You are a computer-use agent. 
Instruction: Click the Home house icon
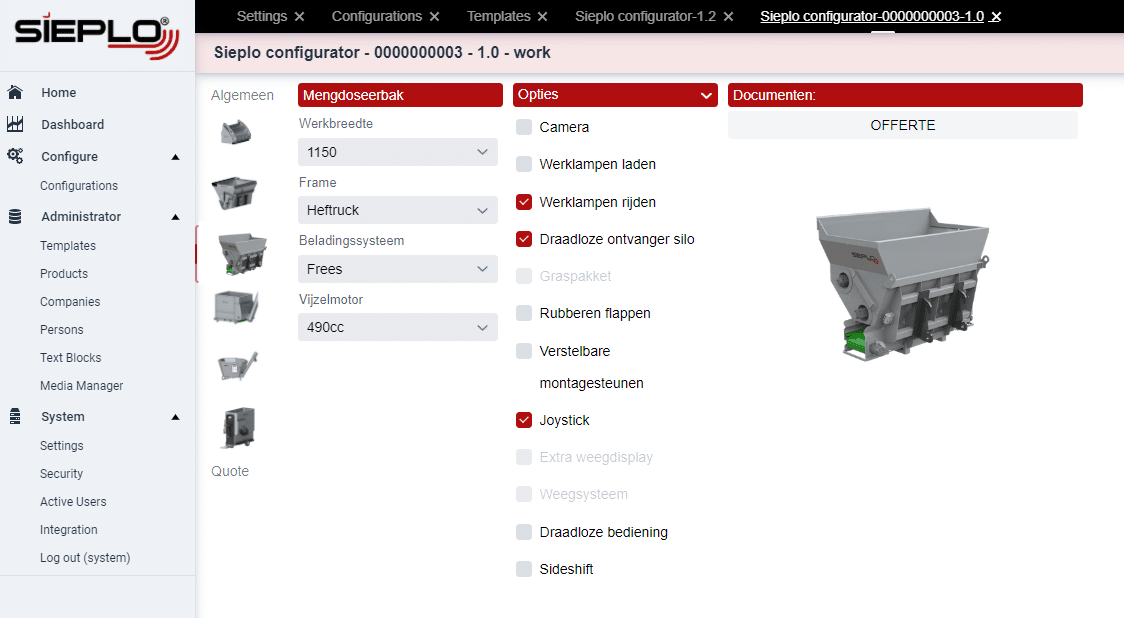click(15, 92)
